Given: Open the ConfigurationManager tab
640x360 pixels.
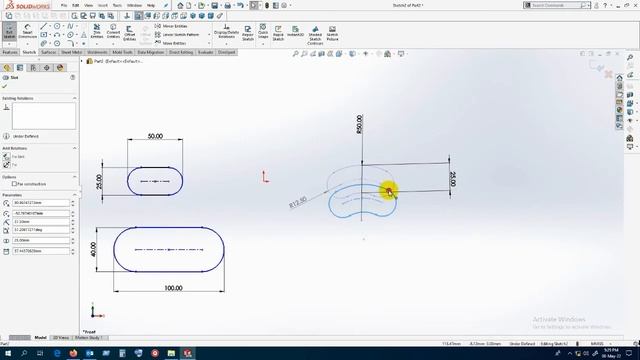Looking at the screenshot, I should (x=33, y=68).
